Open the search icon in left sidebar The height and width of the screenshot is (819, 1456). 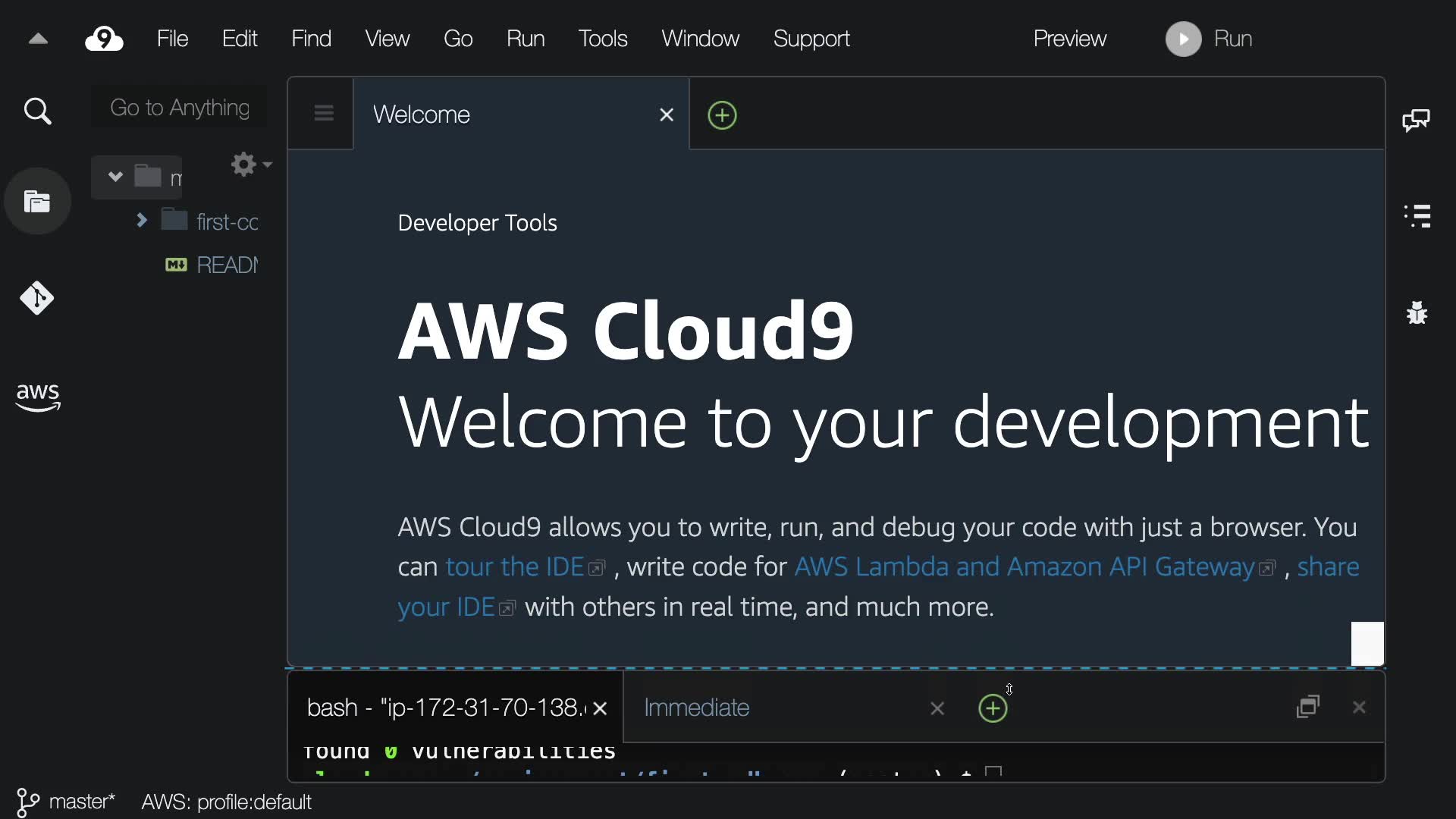[x=37, y=112]
